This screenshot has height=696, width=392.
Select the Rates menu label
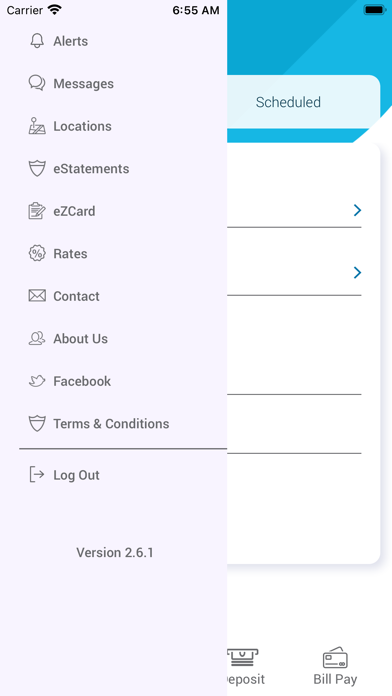[x=70, y=253]
